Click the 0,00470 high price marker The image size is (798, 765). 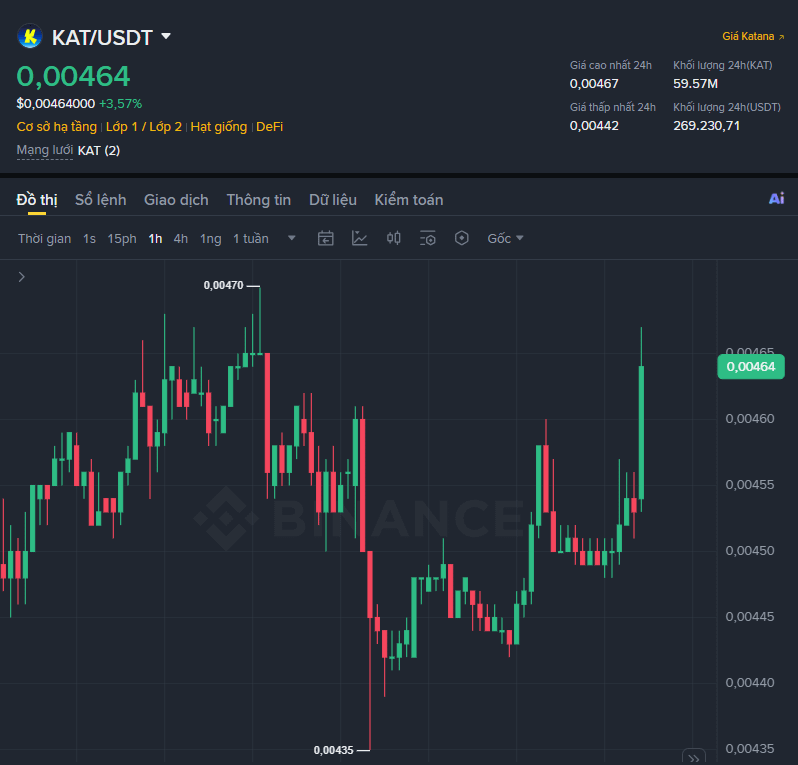[x=223, y=286]
